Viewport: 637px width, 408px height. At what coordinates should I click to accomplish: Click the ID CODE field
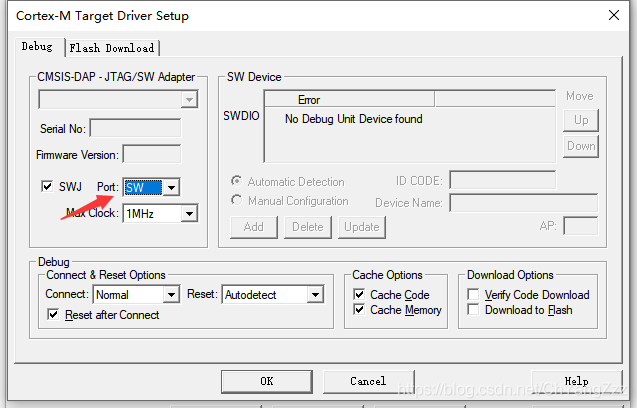pos(503,180)
